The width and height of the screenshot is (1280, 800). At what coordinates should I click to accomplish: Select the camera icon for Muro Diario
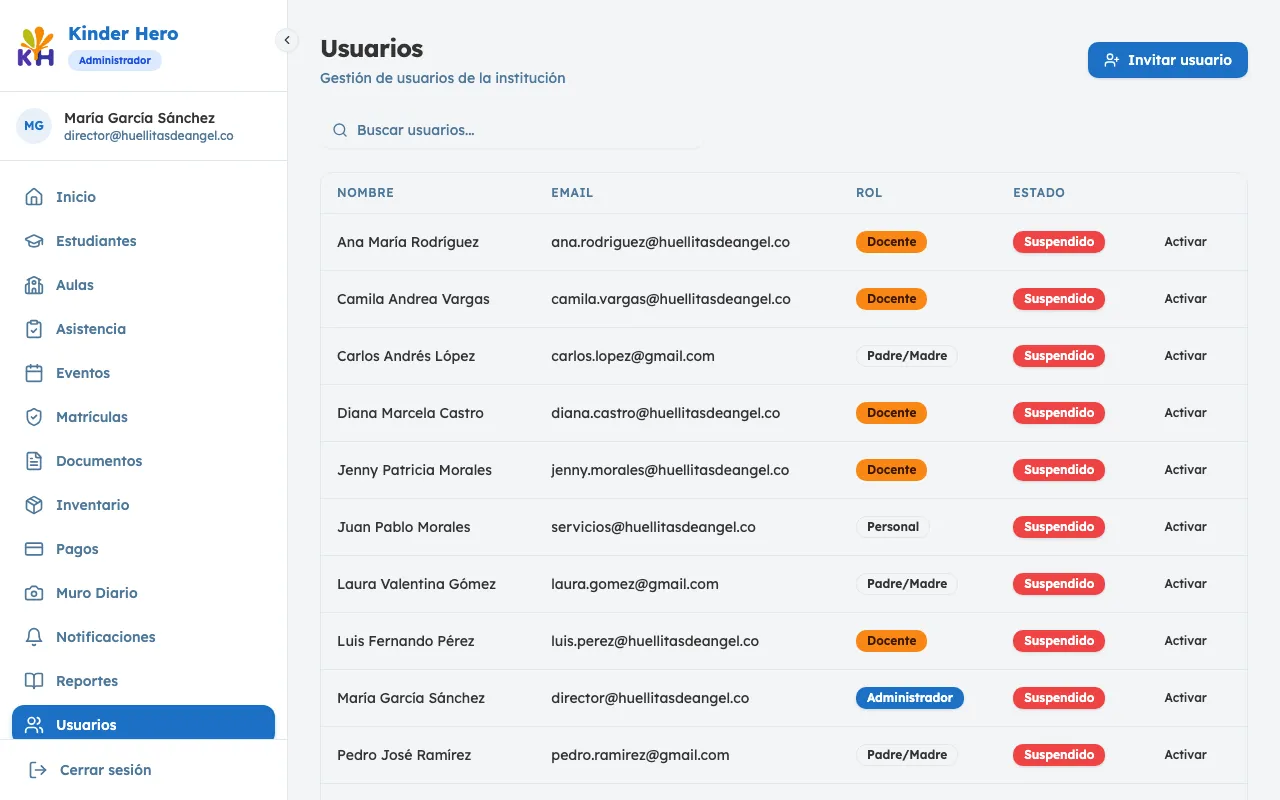point(34,593)
